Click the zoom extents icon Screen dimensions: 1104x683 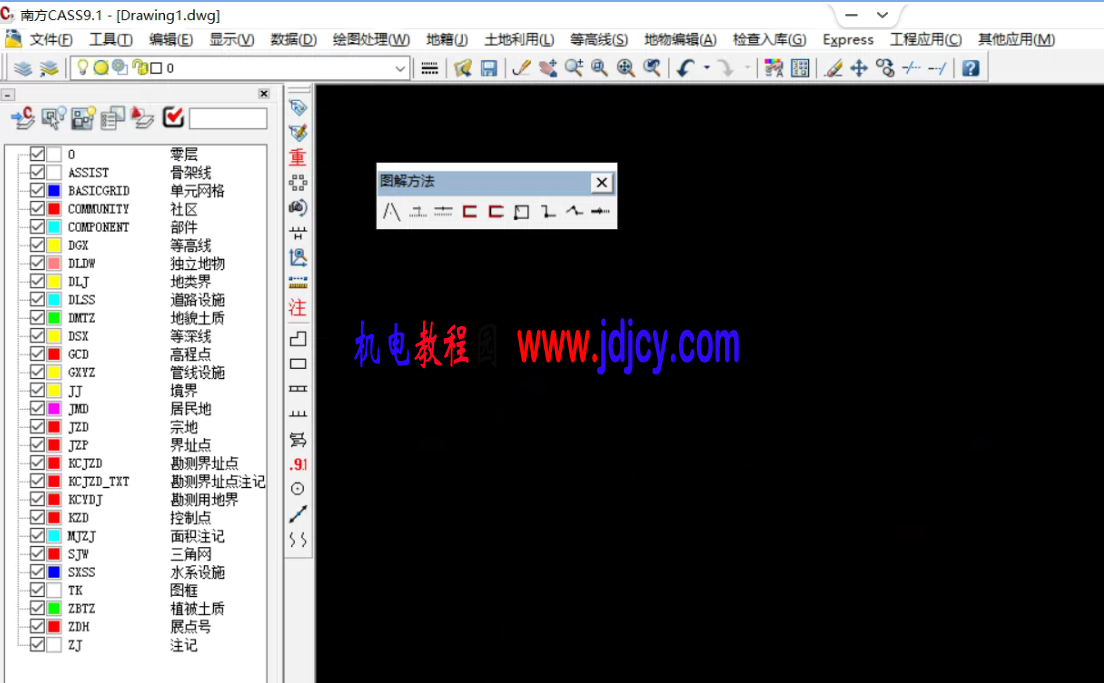coord(625,68)
